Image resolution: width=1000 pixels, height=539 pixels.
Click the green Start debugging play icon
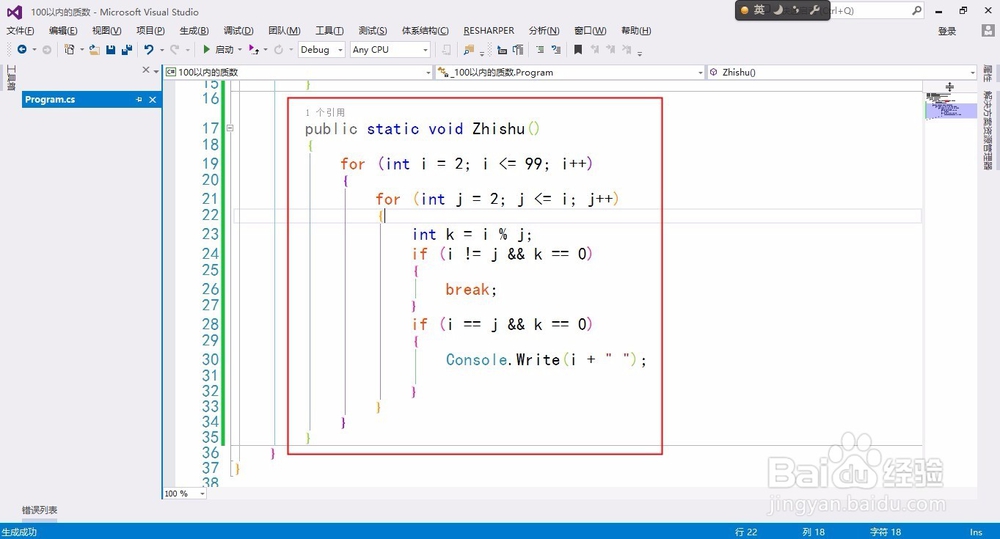pos(207,49)
